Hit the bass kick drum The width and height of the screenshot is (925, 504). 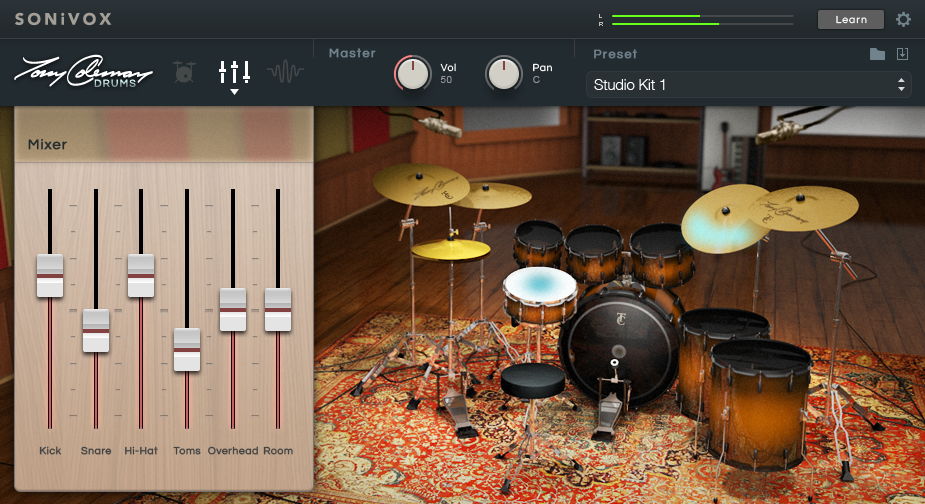point(618,345)
